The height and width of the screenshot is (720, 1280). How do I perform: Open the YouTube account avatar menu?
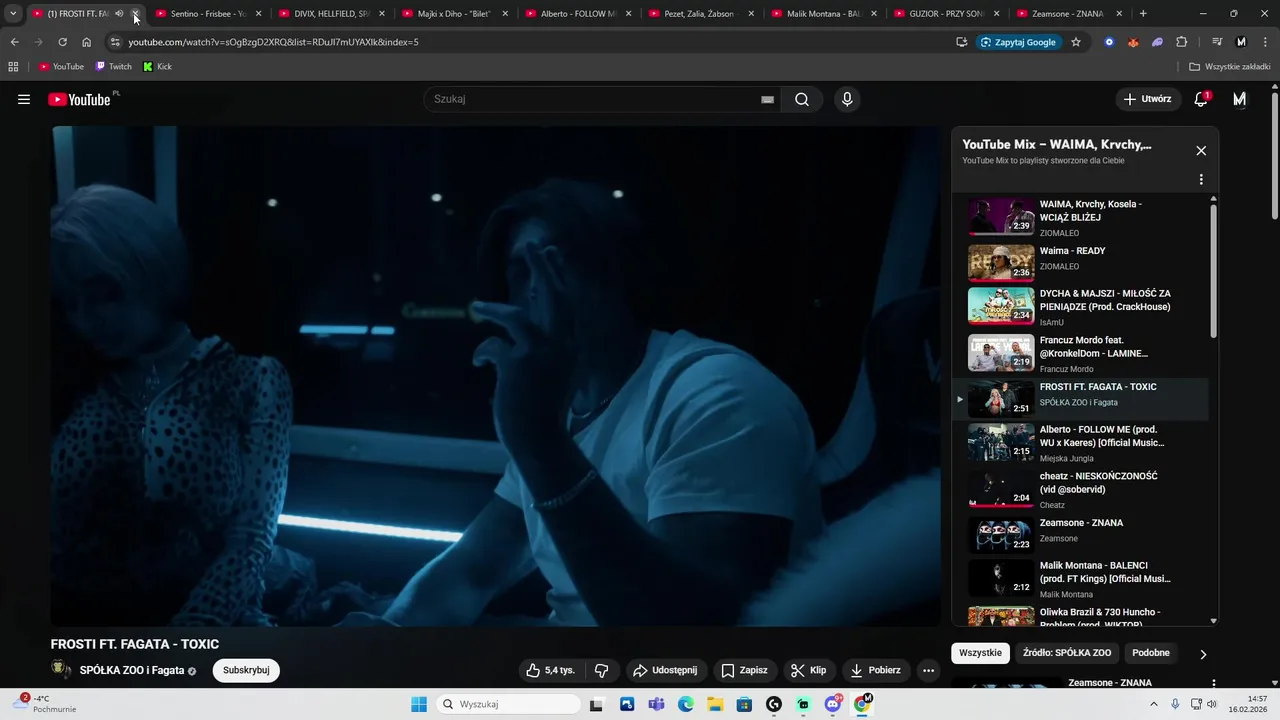[x=1240, y=99]
